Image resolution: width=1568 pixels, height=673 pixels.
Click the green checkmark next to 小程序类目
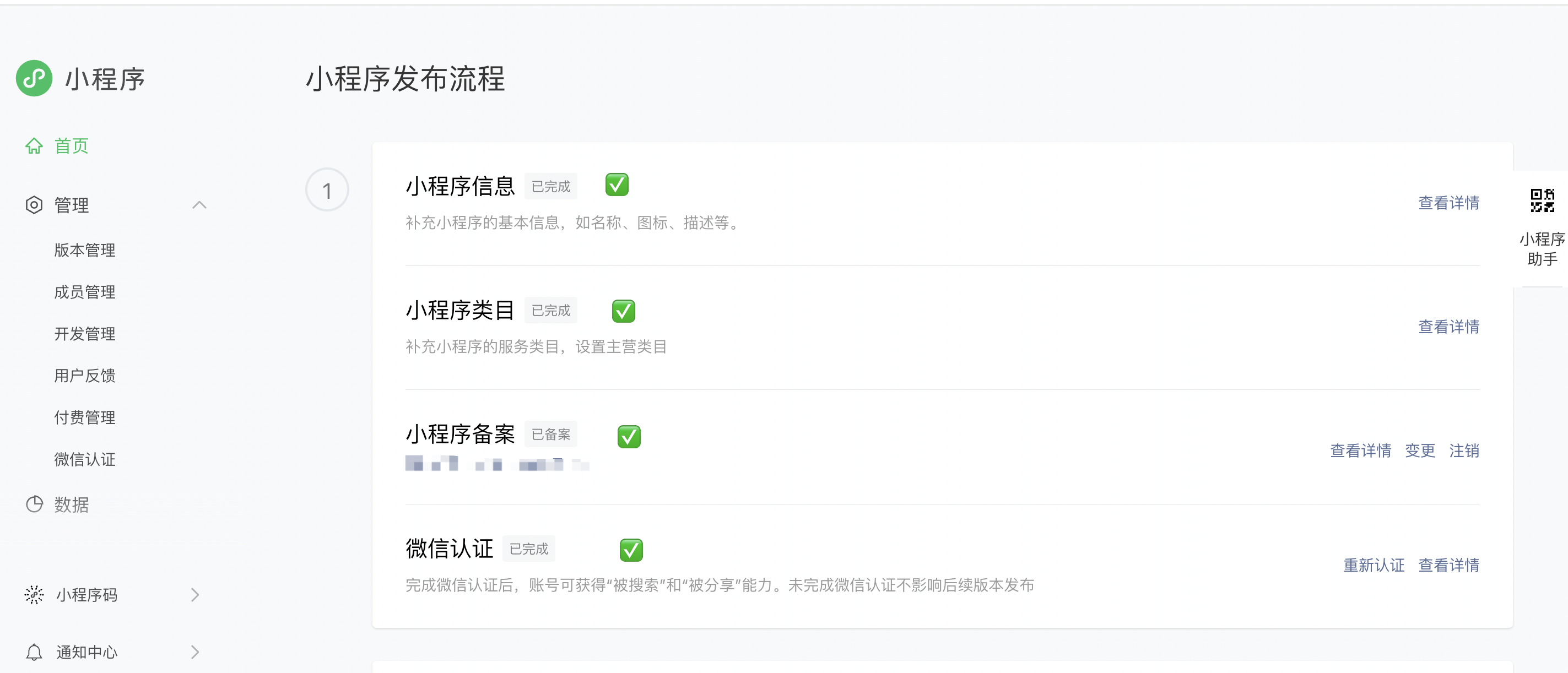623,311
